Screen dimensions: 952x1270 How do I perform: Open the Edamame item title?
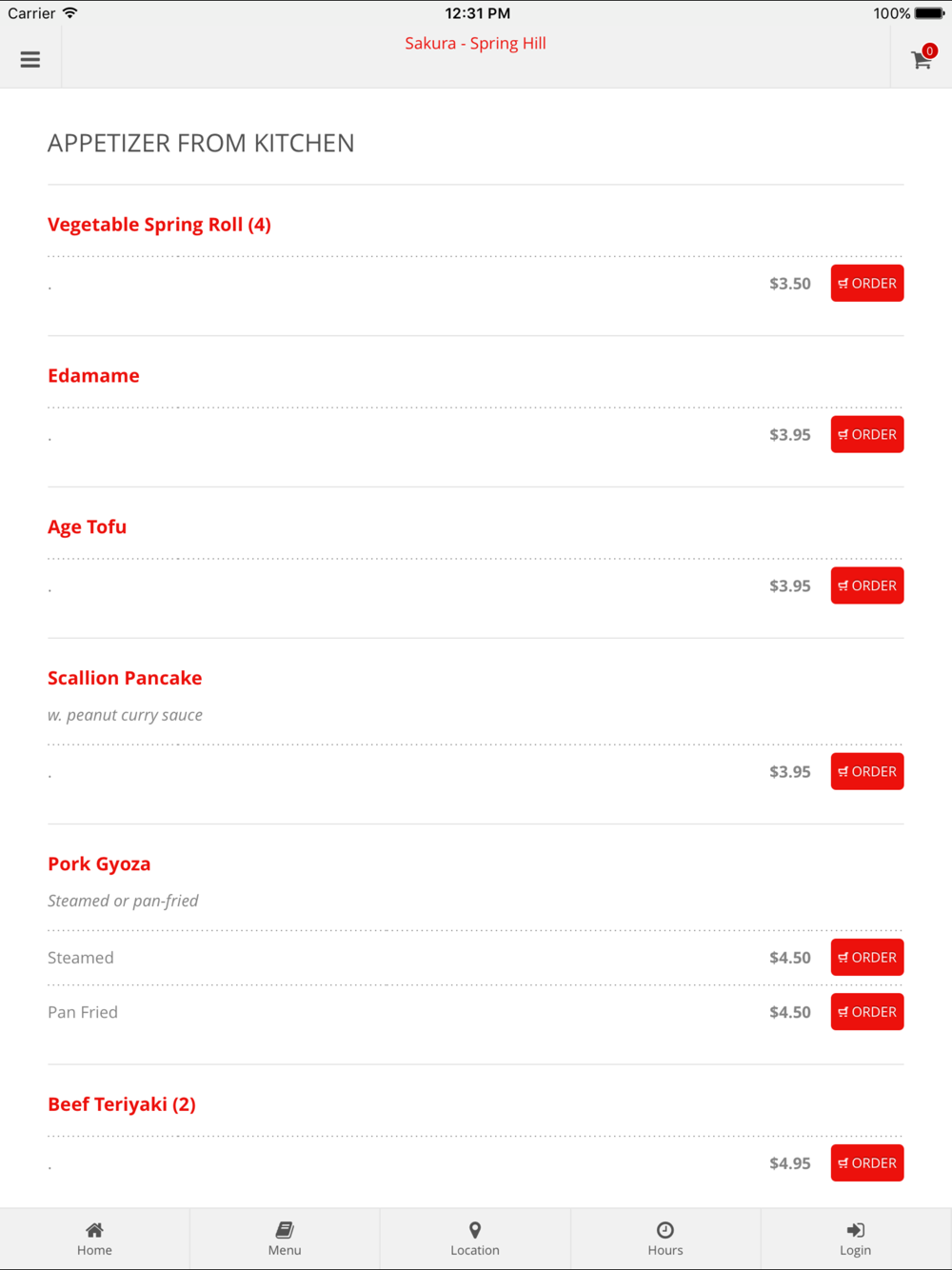click(x=93, y=376)
